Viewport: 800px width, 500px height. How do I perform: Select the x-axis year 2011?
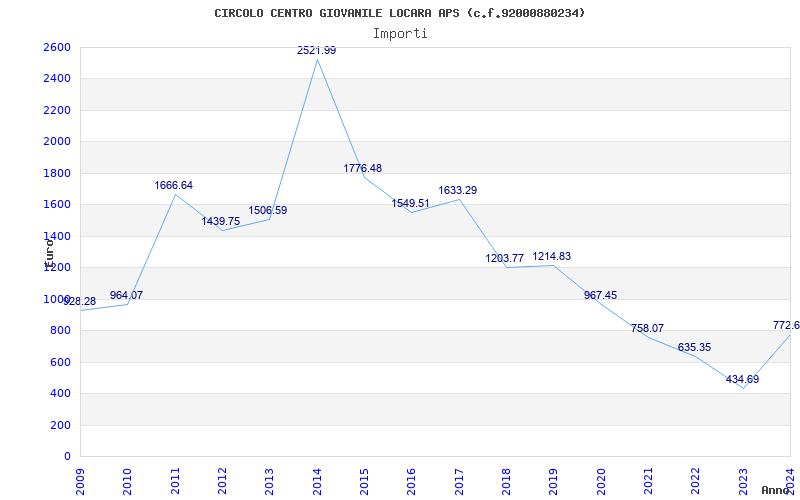(175, 482)
